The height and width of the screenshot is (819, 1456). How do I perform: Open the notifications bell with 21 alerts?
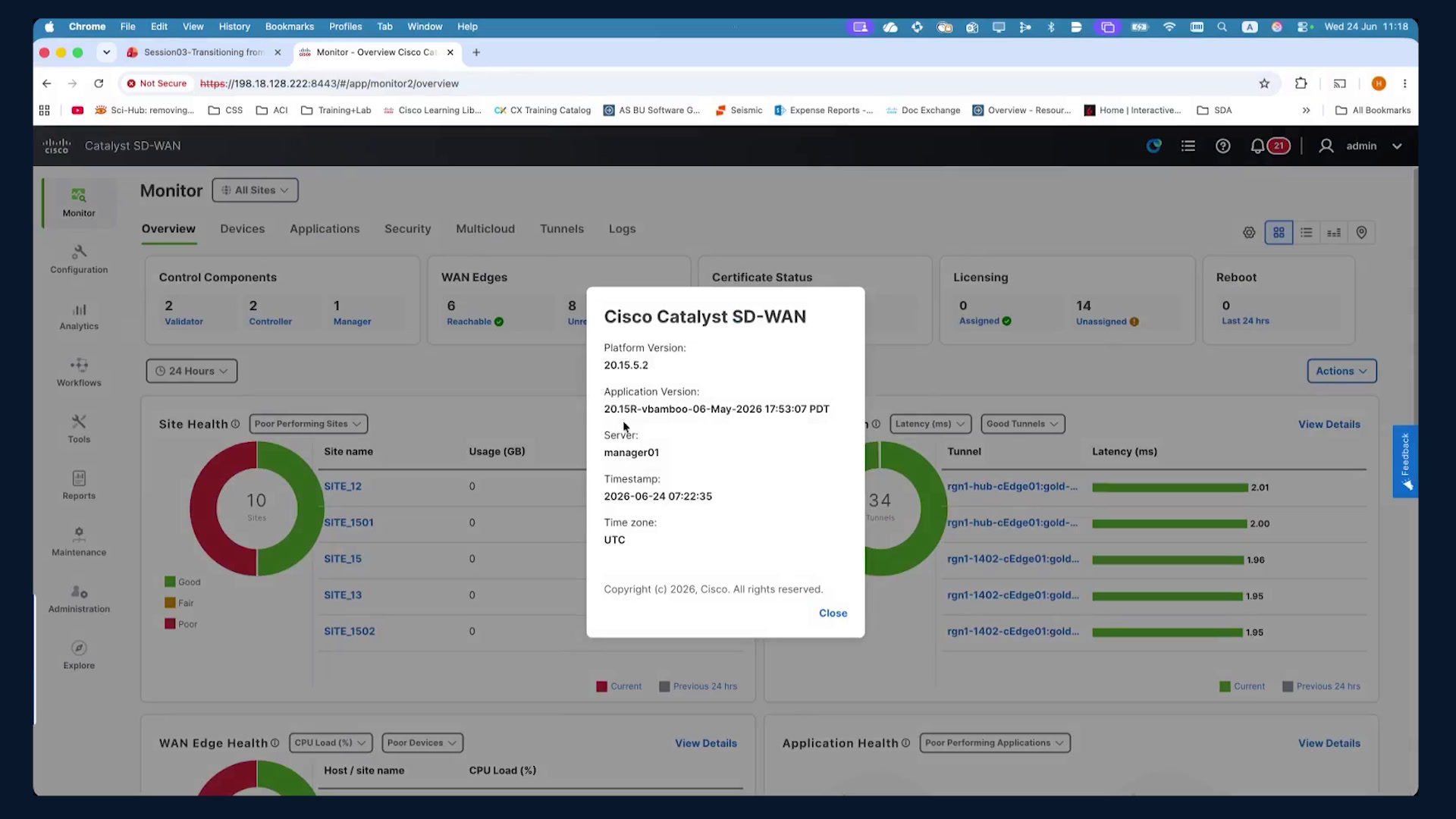pyautogui.click(x=1269, y=146)
